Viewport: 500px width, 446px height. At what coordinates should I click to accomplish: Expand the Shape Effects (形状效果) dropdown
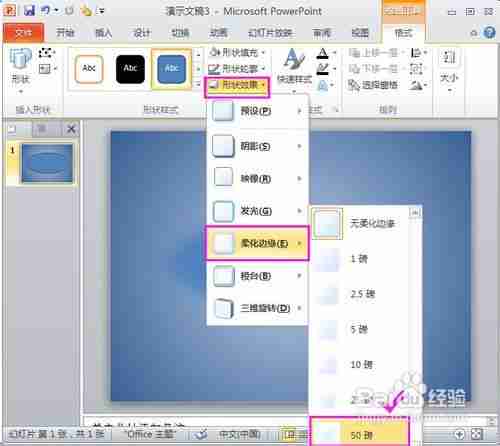[x=237, y=86]
